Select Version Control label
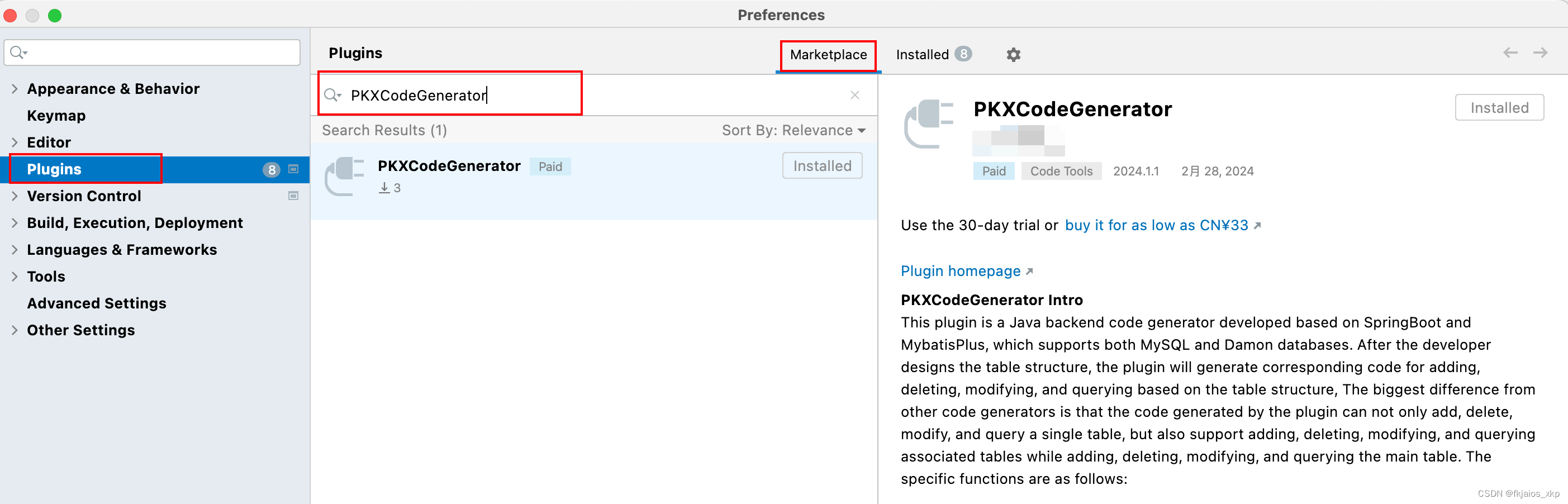1568x504 pixels. [84, 196]
